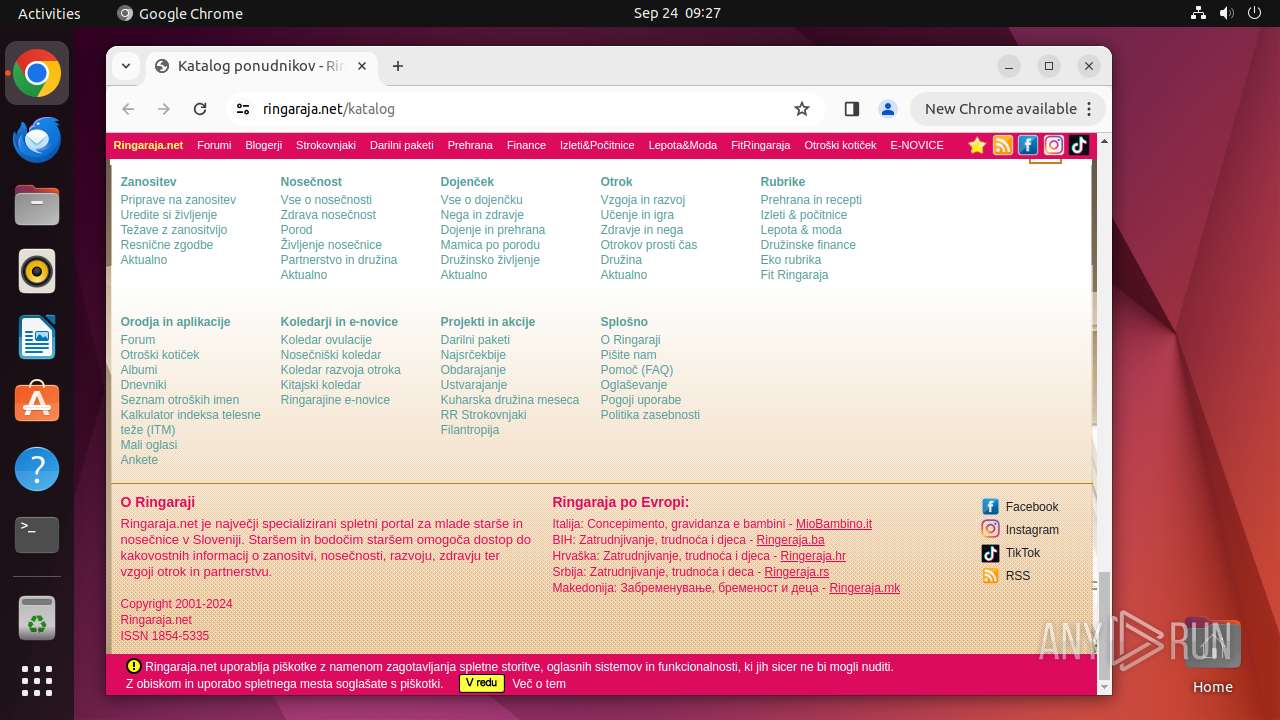Image resolution: width=1280 pixels, height=720 pixels.
Task: Open the TikTok icon in top navbar
Action: [x=1079, y=146]
